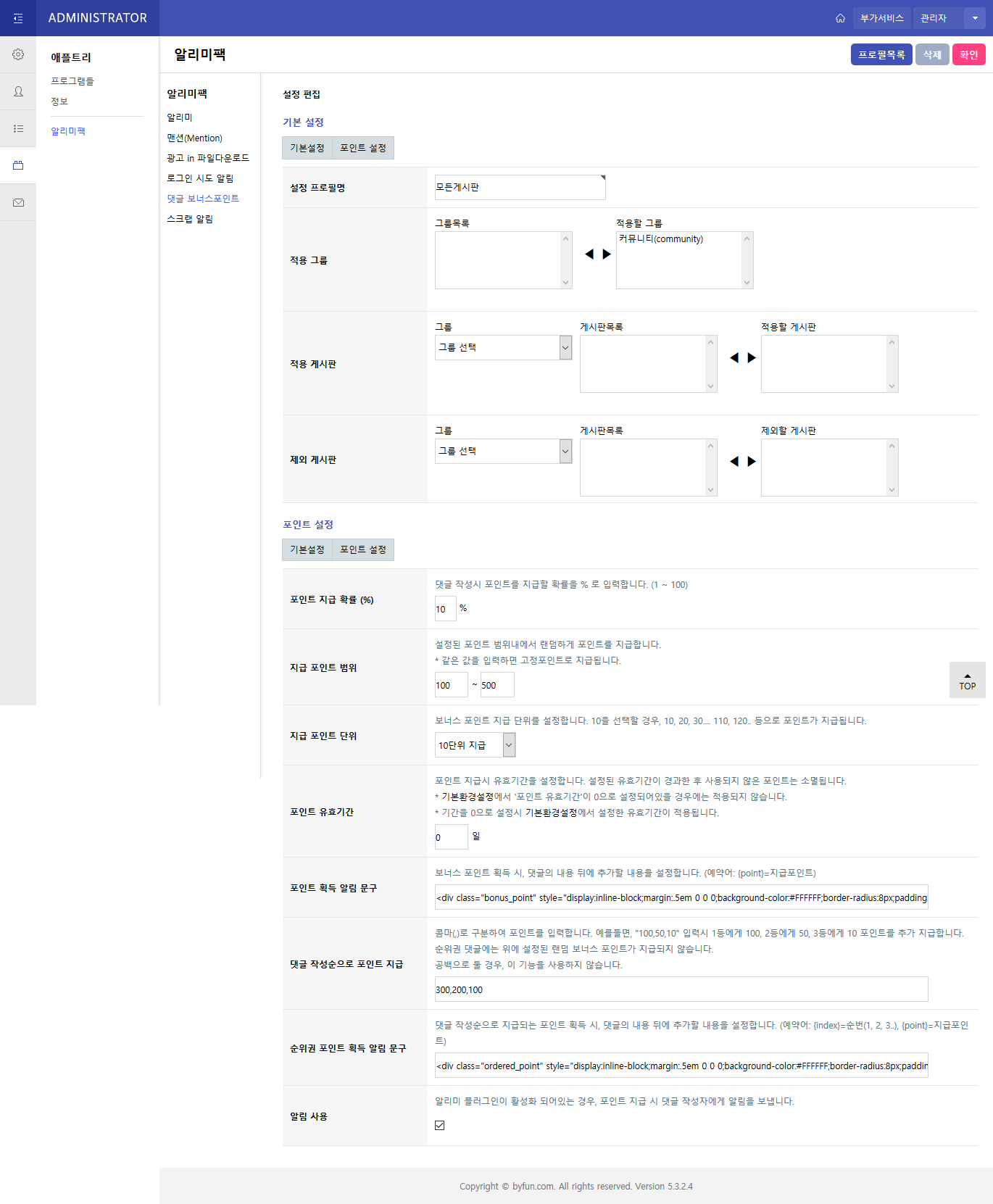Open the 로그인 시도 알림 menu item
993x1204 pixels.
(200, 178)
